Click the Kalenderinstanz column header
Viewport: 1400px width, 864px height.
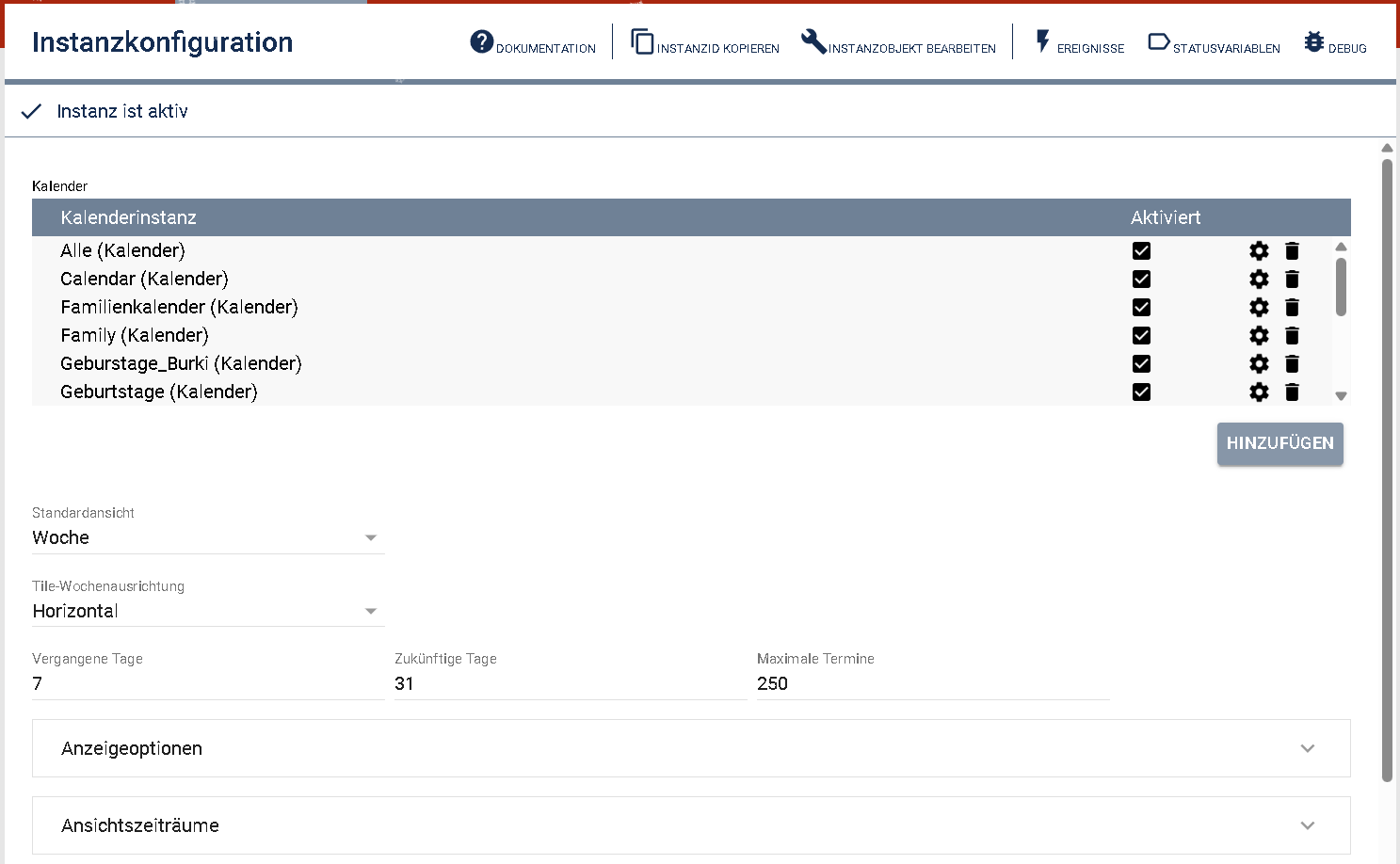point(128,217)
